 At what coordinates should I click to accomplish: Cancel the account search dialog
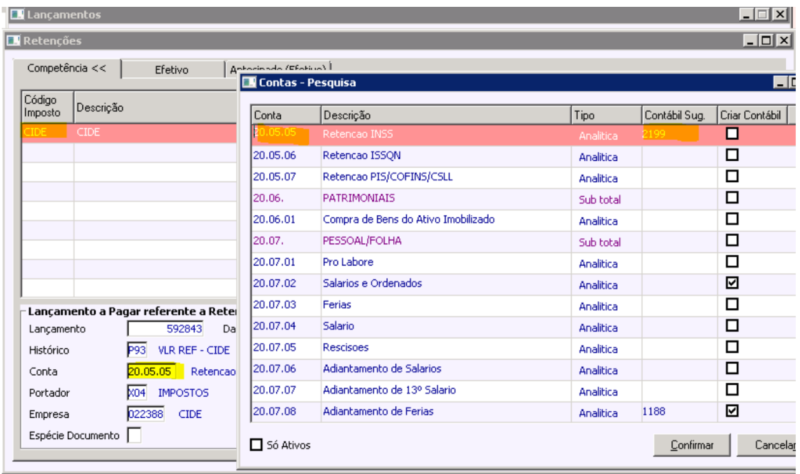767,445
